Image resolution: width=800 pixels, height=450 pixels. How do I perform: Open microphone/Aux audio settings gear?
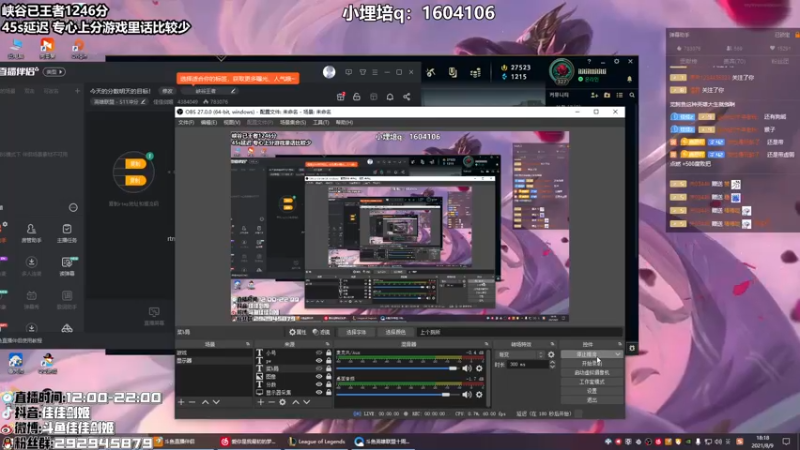pos(479,368)
